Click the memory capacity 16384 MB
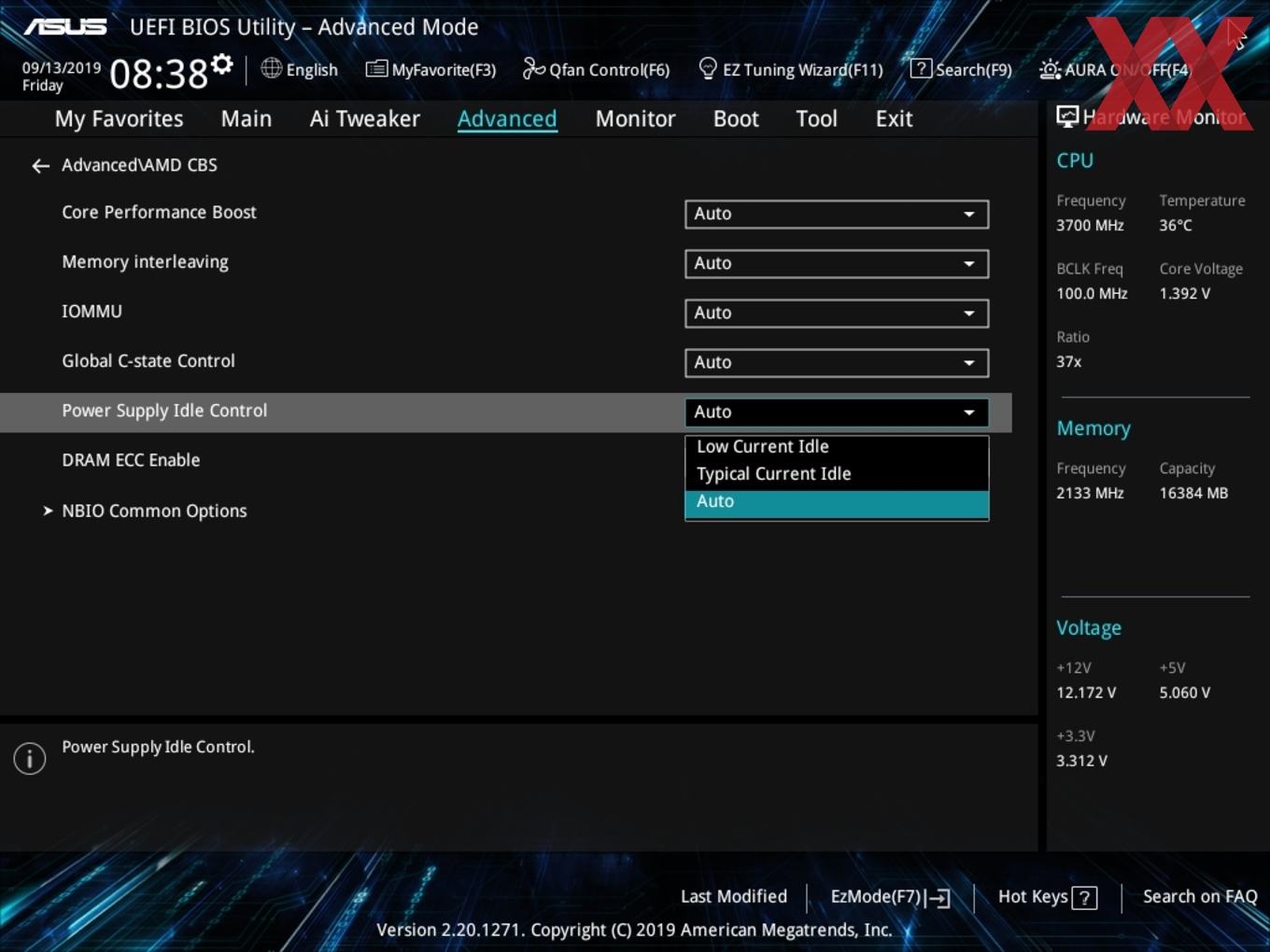The width and height of the screenshot is (1270, 952). pyautogui.click(x=1193, y=493)
